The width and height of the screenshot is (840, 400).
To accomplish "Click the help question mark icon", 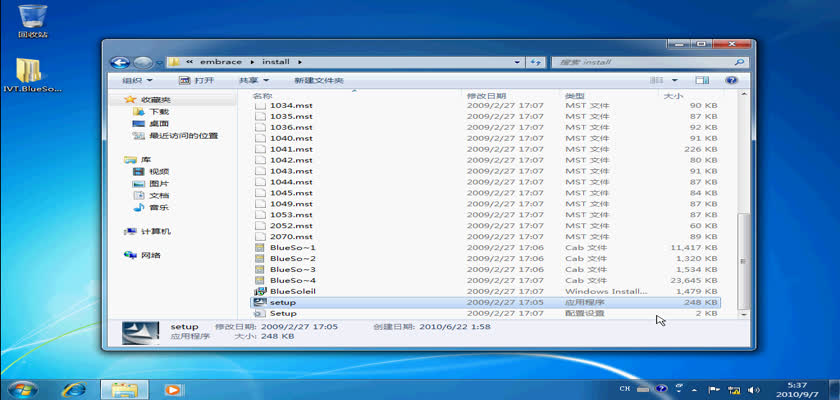I will (x=731, y=80).
